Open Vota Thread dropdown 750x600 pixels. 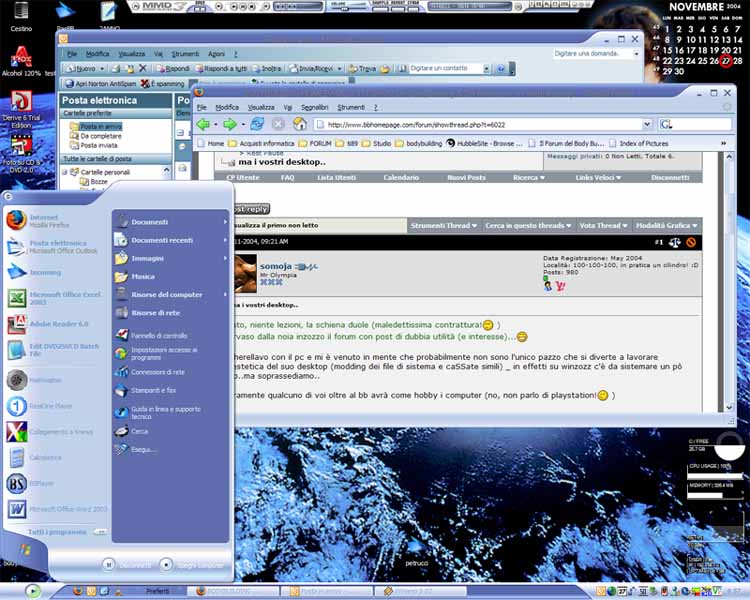(603, 225)
